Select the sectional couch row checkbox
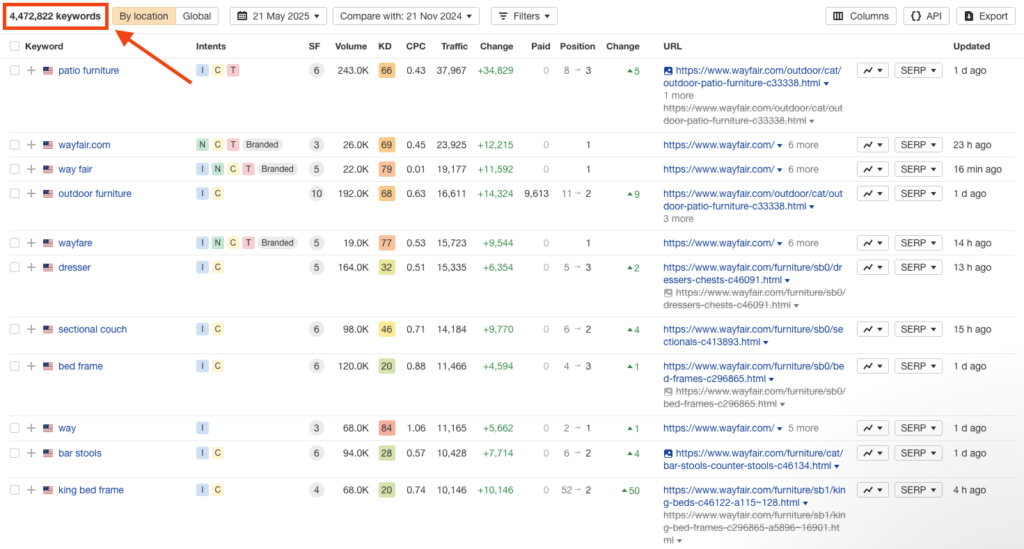Screen dimensions: 1024x549 pyautogui.click(x=14, y=330)
